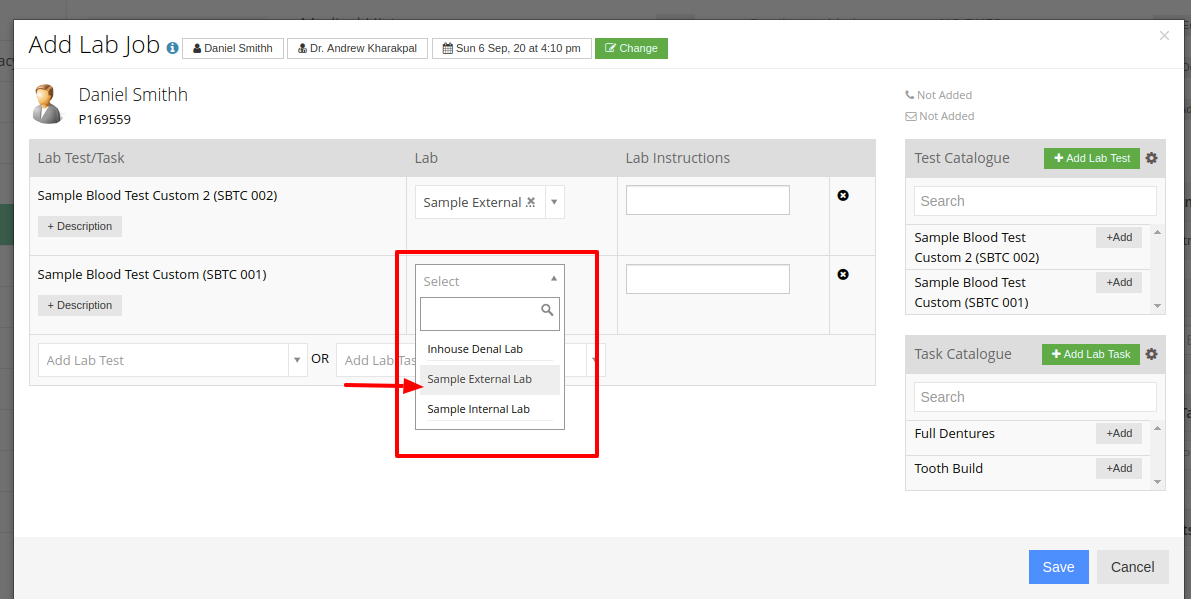Choose Sample External Lab option
The image size is (1191, 599).
(x=490, y=380)
